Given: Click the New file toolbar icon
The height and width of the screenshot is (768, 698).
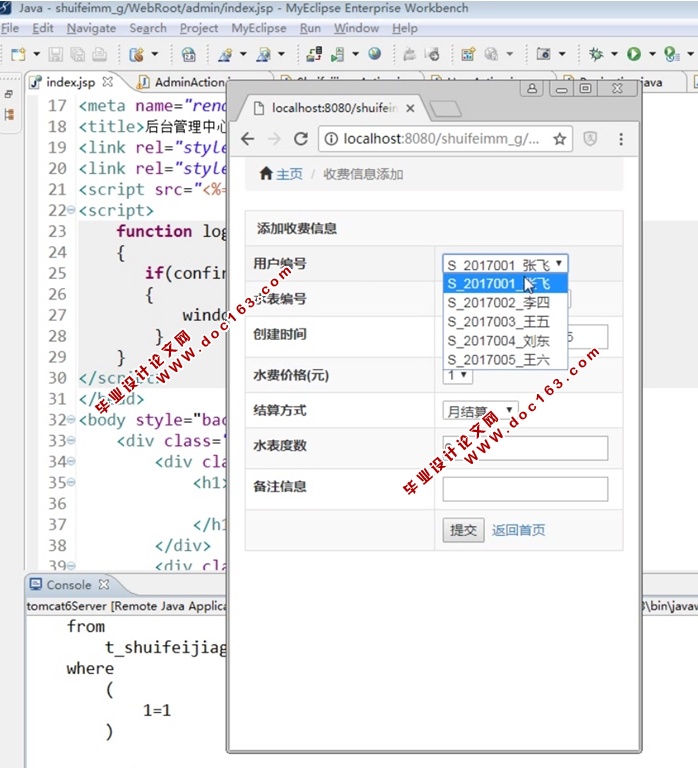Looking at the screenshot, I should 19,54.
